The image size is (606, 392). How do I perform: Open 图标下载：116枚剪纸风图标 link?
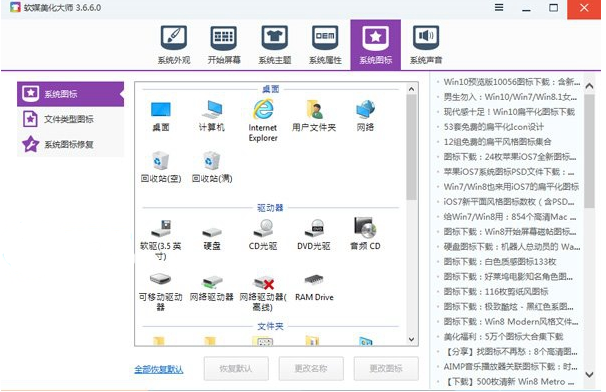point(496,291)
